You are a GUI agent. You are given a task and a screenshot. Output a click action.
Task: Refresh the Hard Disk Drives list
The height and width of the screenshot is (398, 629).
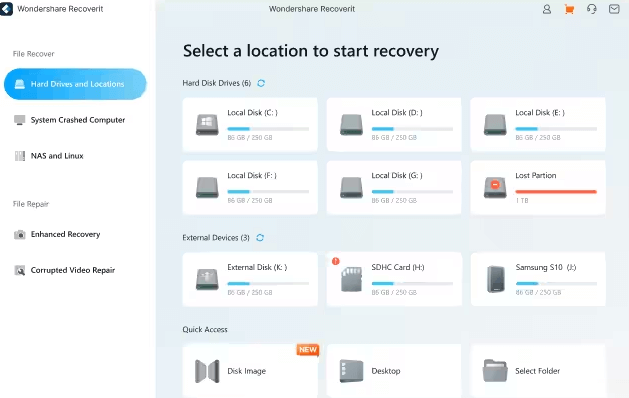click(261, 83)
